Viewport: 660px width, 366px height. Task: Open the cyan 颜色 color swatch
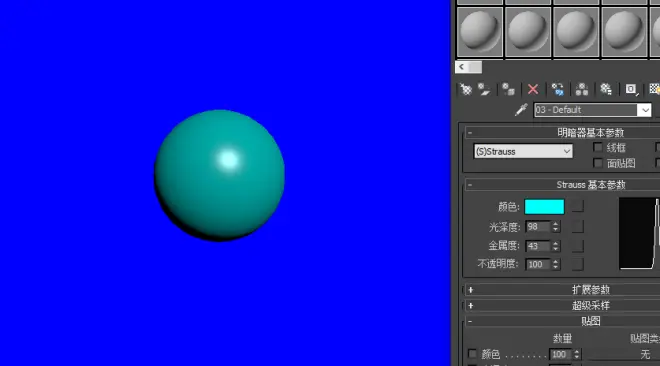[x=544, y=207]
